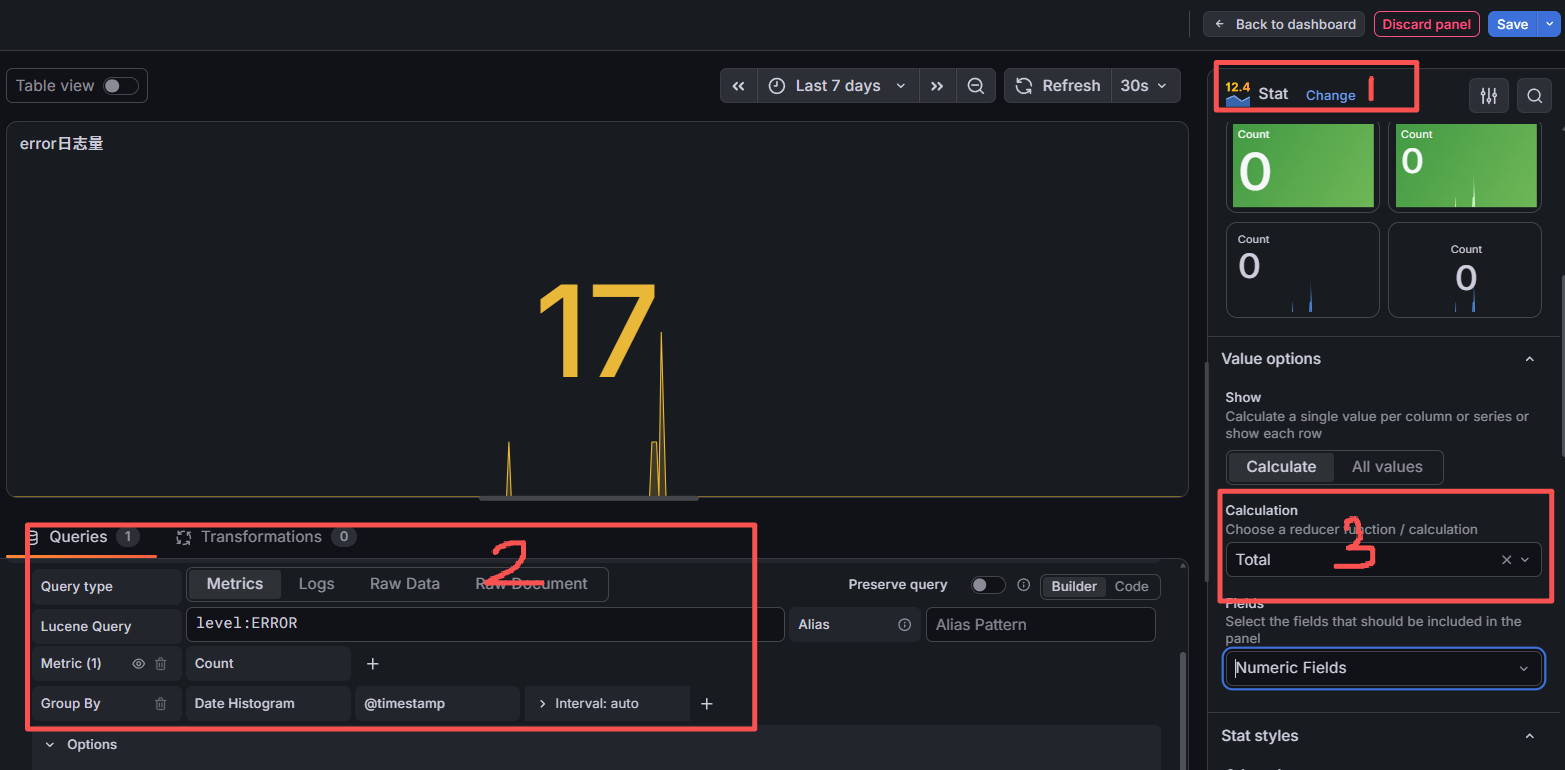Open the Date Histogram group by selector
Viewport: 1565px width, 770px height.
click(268, 704)
